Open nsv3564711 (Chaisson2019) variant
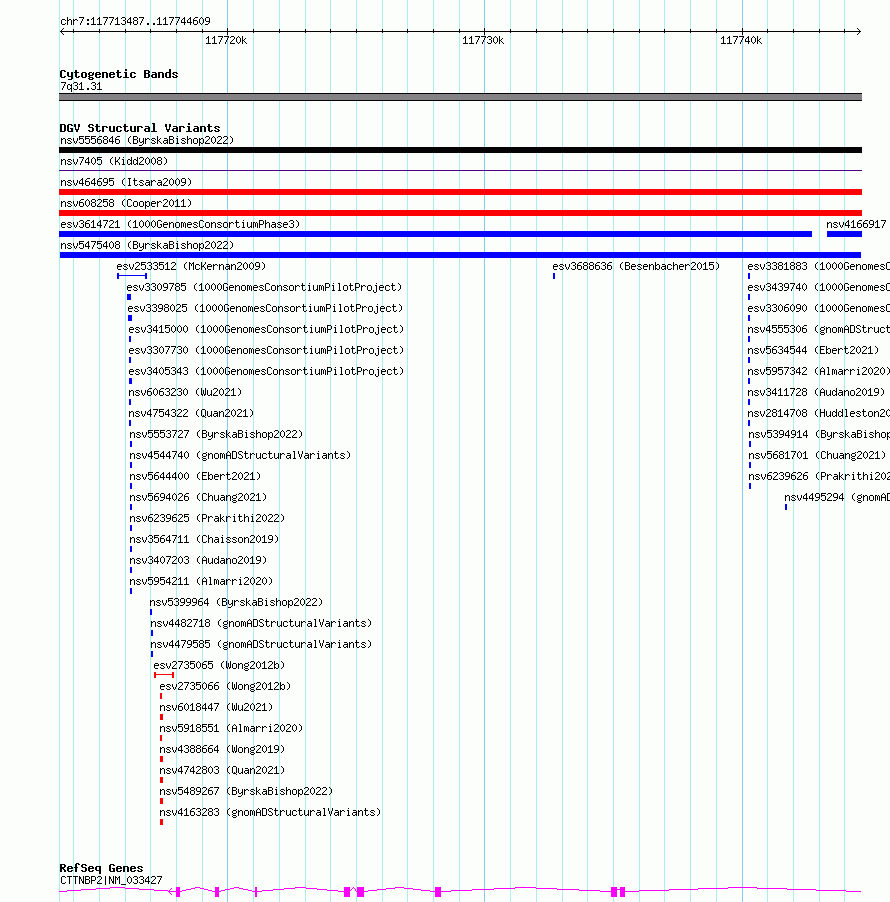890x902 pixels. coord(204,539)
